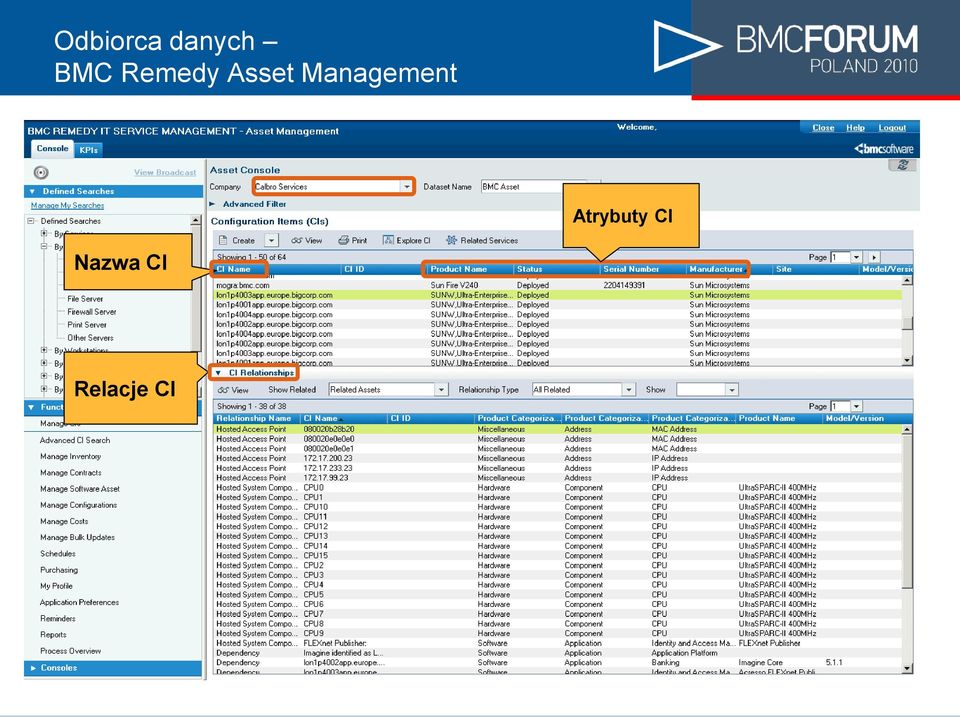Click the round broadcast icon in sidebar
The image size is (960, 717).
point(41,173)
